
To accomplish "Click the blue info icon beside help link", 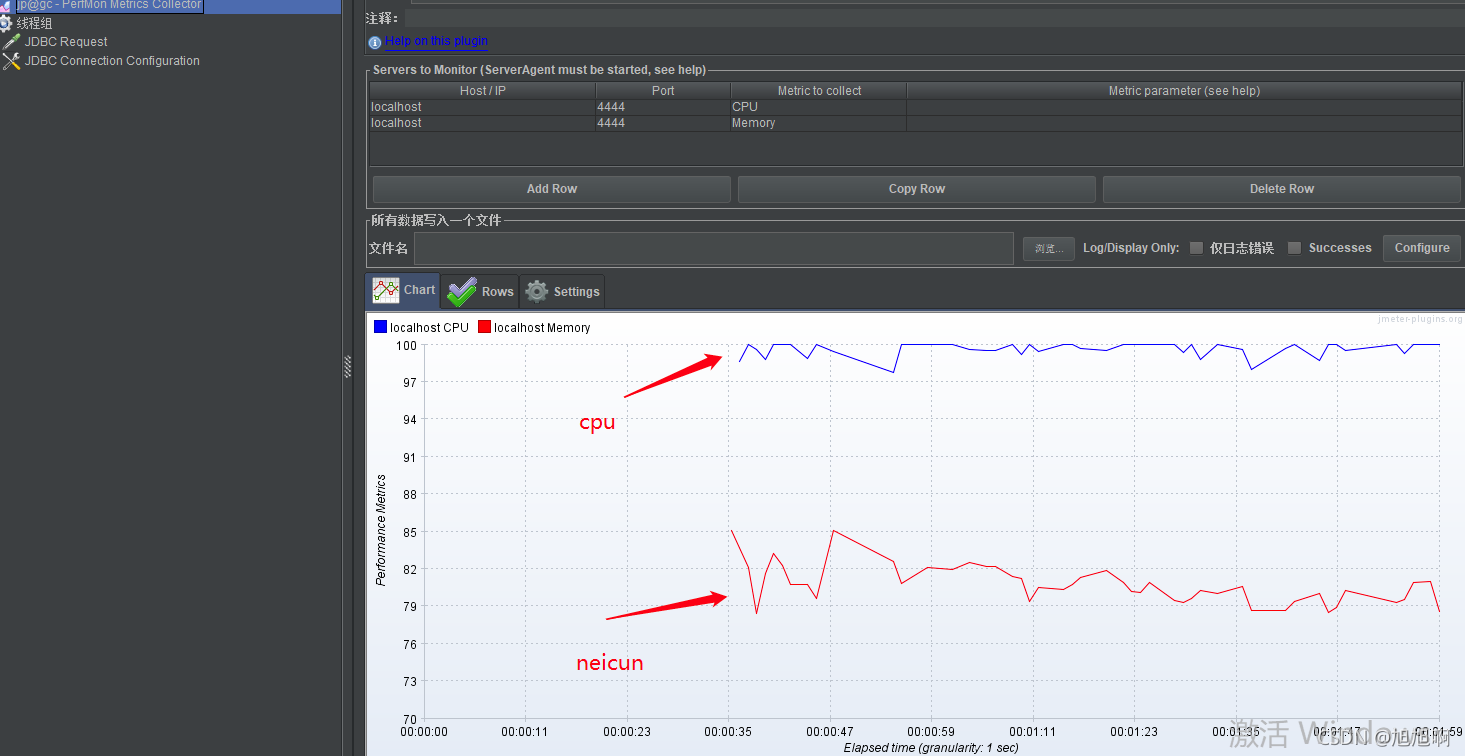I will [375, 42].
